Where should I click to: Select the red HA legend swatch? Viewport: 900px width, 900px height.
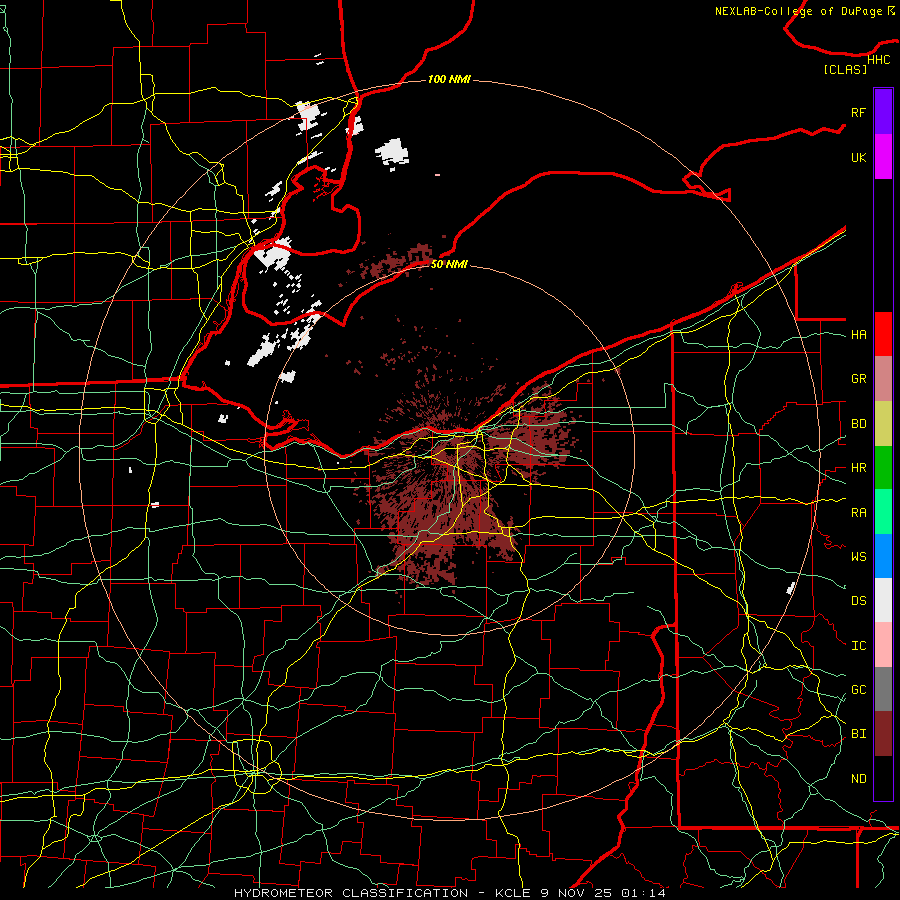[883, 334]
